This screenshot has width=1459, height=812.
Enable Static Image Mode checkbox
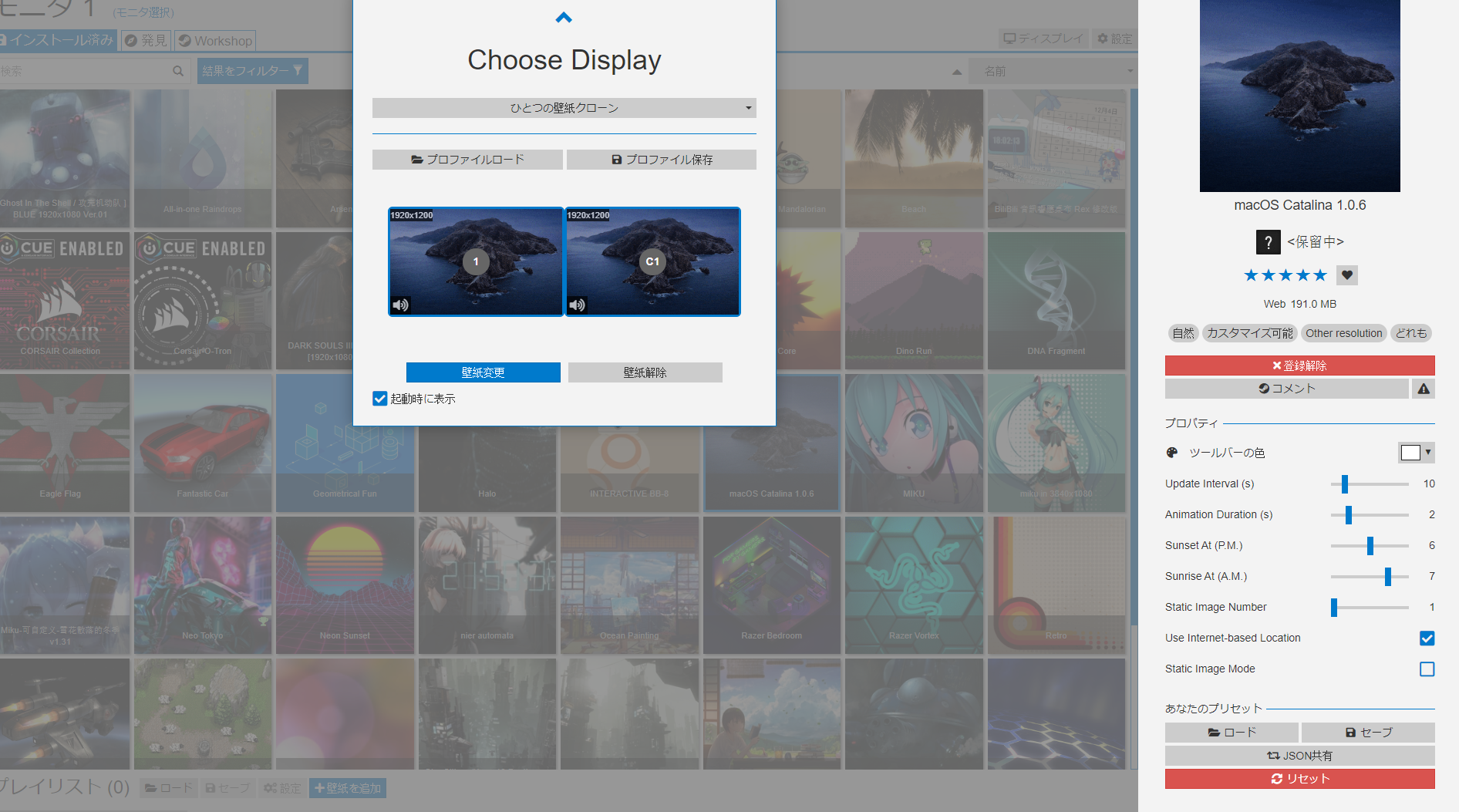point(1427,669)
